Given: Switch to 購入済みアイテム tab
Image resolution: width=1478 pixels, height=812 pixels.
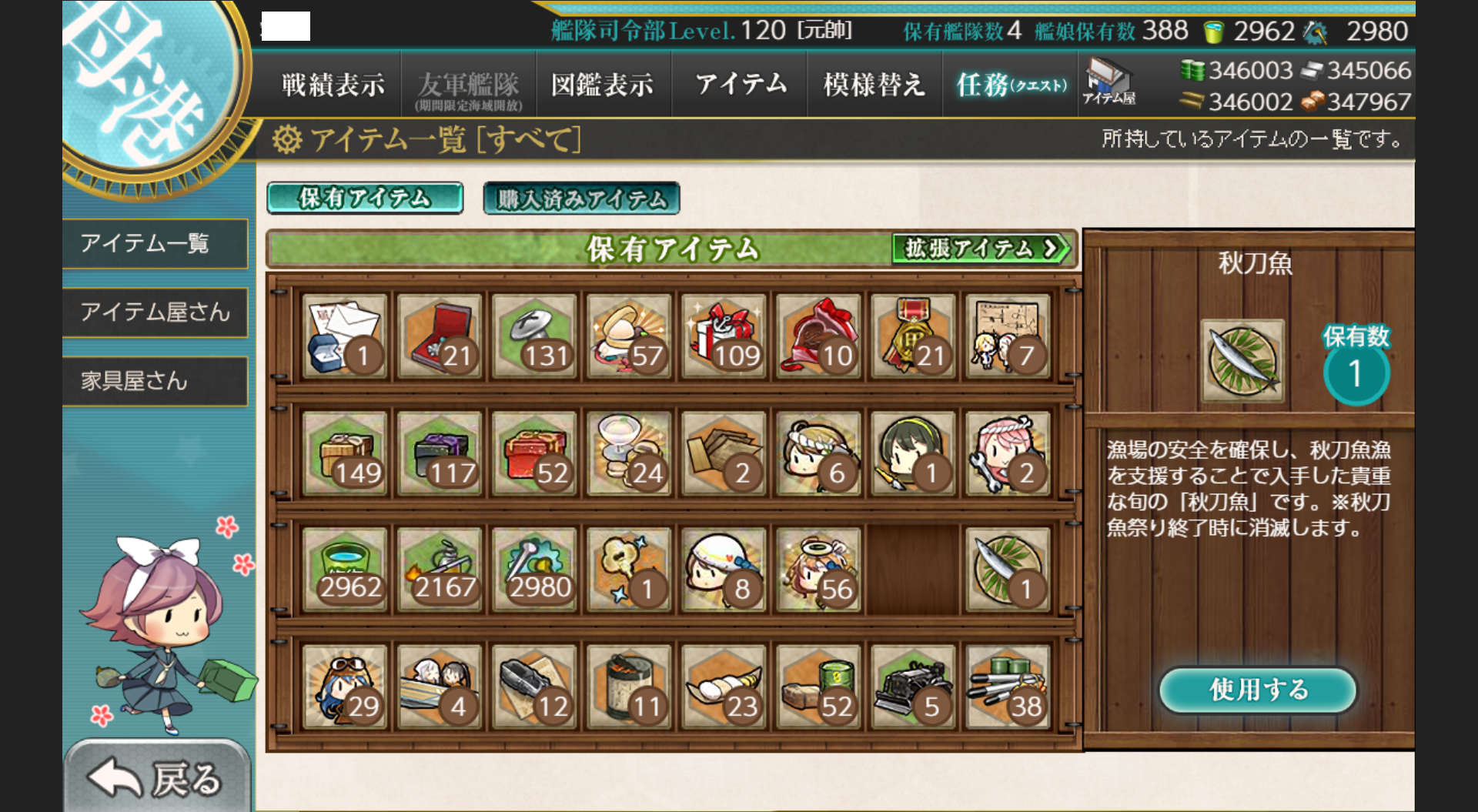Looking at the screenshot, I should tap(581, 199).
